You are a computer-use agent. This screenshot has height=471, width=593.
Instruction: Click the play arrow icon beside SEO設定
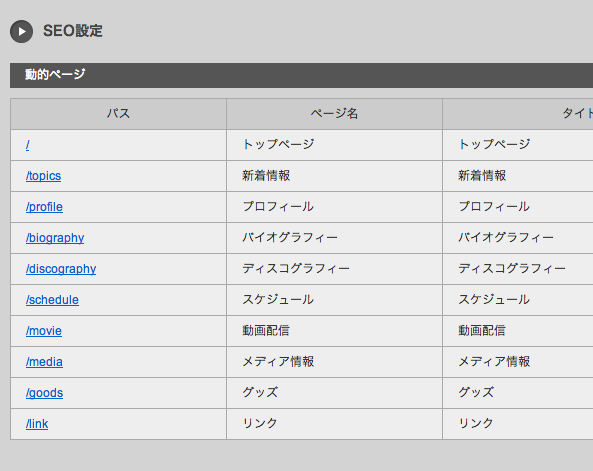(22, 31)
